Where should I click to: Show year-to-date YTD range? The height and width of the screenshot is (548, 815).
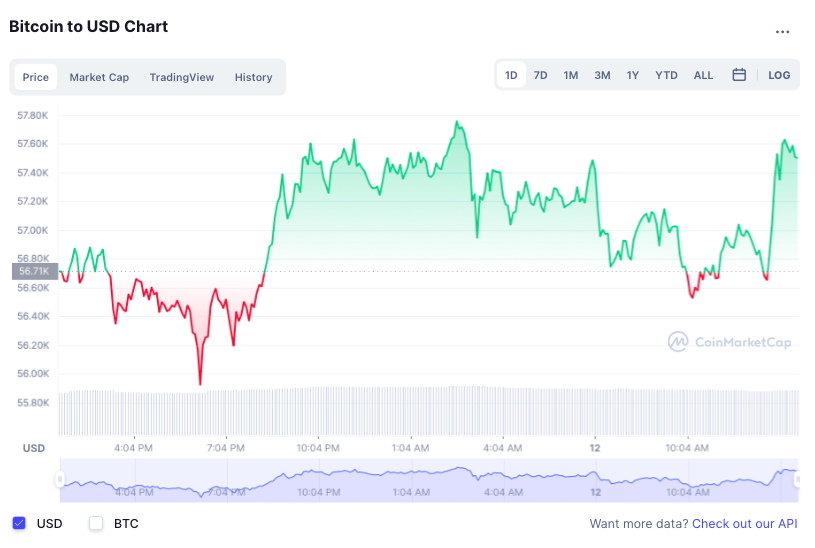point(666,75)
